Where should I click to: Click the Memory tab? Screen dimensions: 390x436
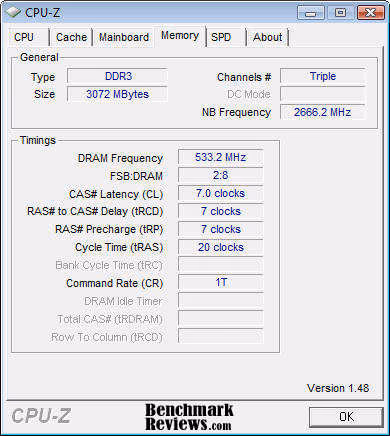(180, 35)
